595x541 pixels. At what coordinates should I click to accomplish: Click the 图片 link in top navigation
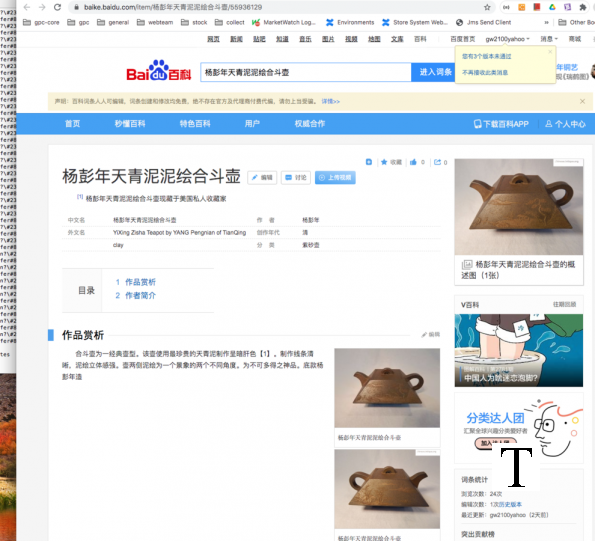[x=328, y=39]
